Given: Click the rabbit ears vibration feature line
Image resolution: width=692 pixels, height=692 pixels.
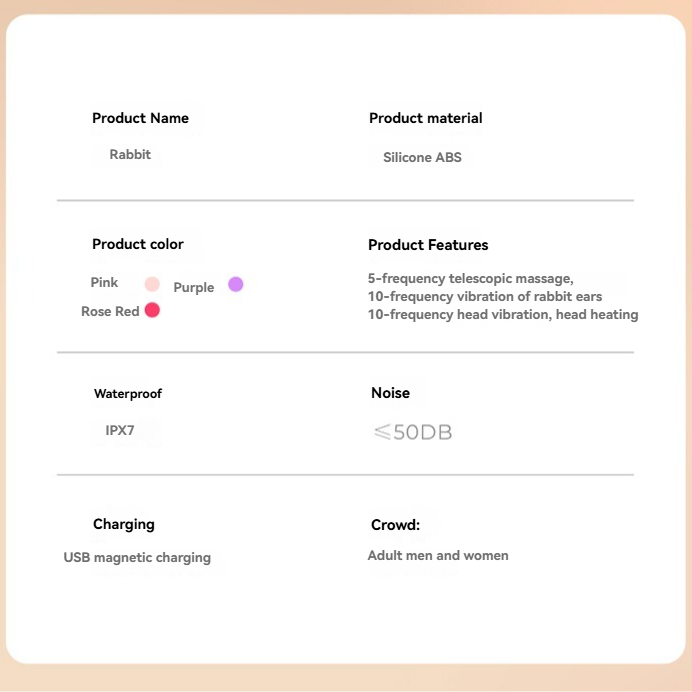Looking at the screenshot, I should [485, 297].
